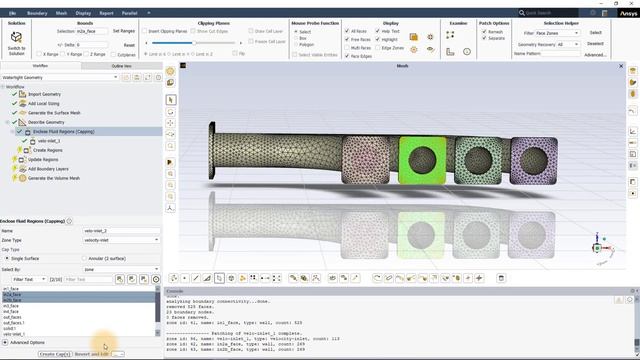Click the Advanced... button in Selection Helper
Viewport: 640px width, 360px height.
click(x=595, y=55)
